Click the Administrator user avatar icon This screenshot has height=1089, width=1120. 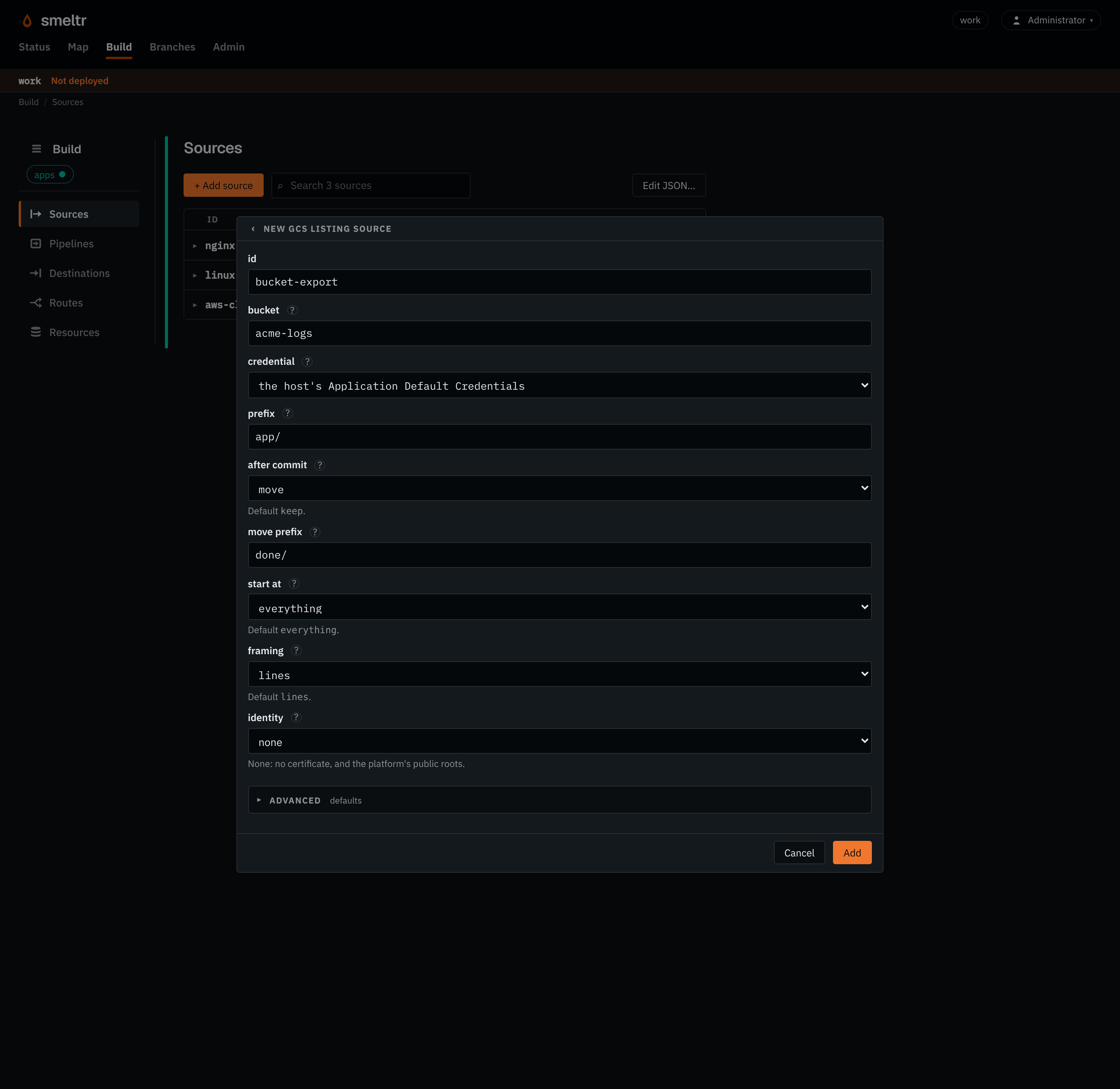click(1017, 21)
